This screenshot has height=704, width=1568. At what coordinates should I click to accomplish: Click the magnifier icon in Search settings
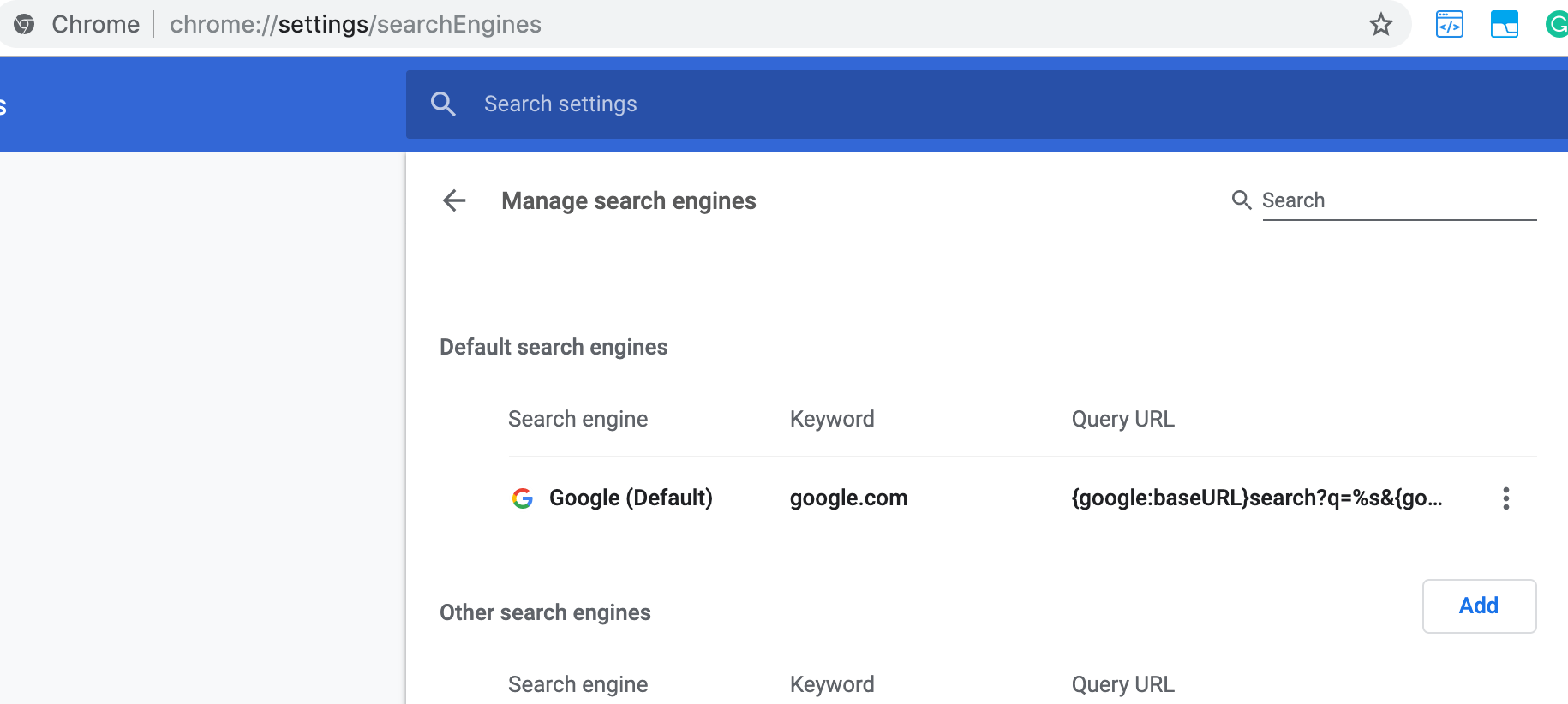pyautogui.click(x=443, y=104)
